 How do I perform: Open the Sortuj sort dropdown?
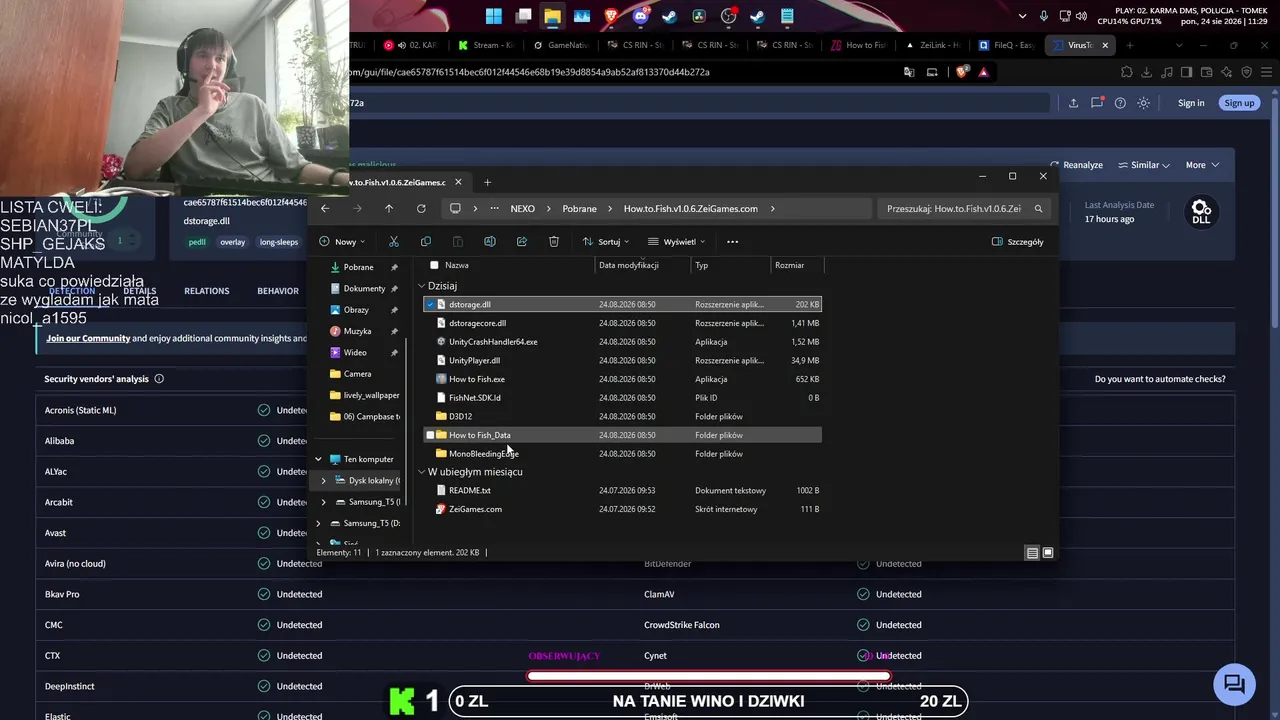click(x=606, y=241)
